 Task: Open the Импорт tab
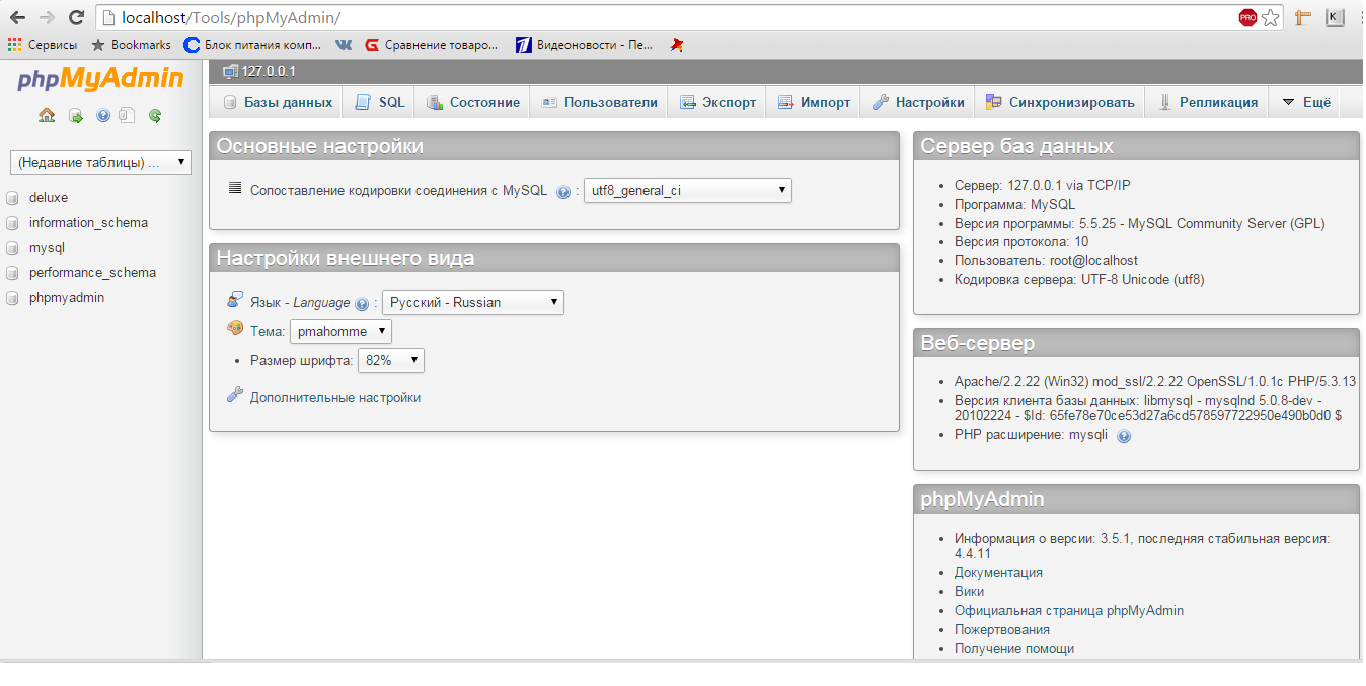[814, 102]
